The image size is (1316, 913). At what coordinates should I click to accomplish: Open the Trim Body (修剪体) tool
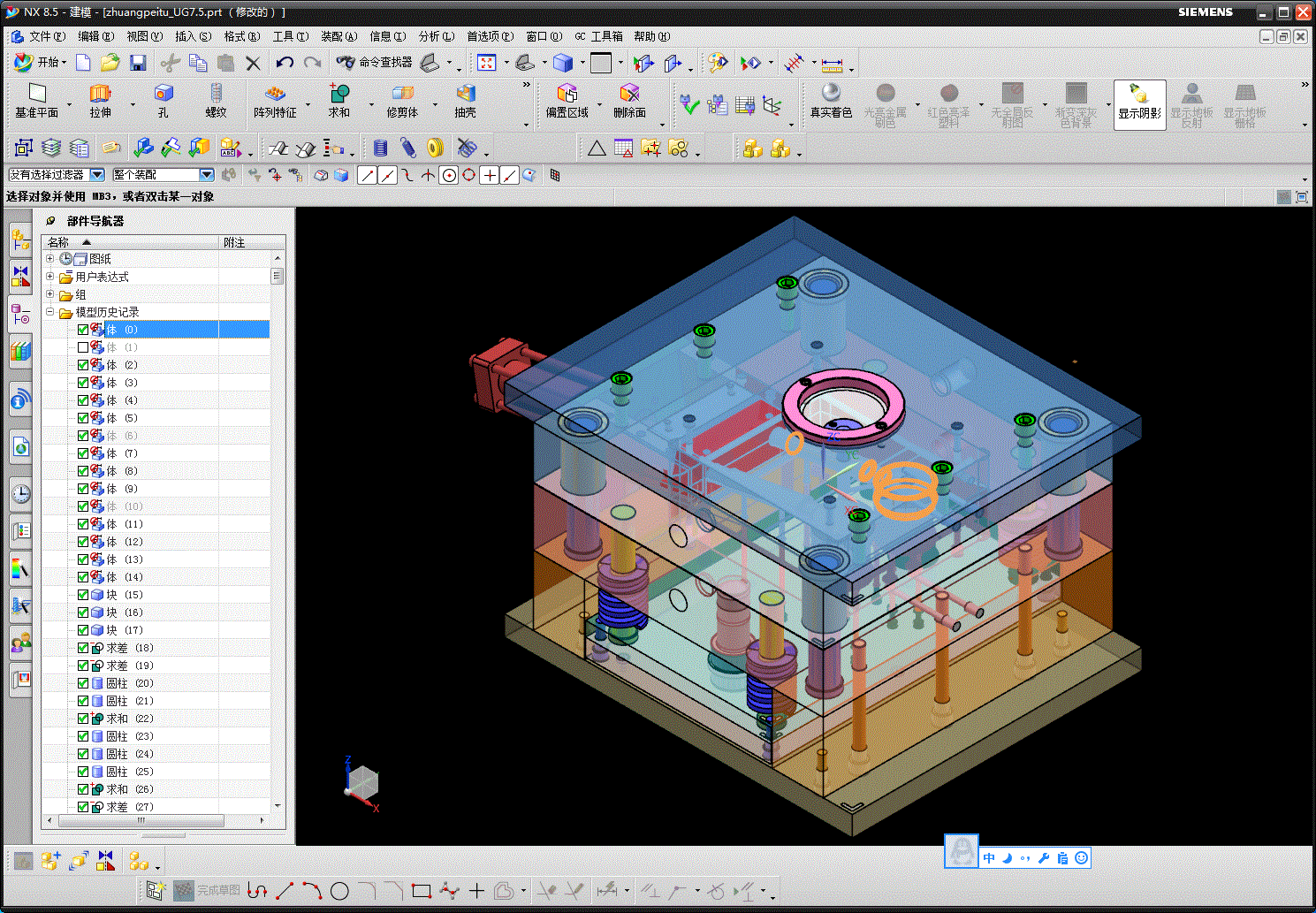tap(402, 94)
